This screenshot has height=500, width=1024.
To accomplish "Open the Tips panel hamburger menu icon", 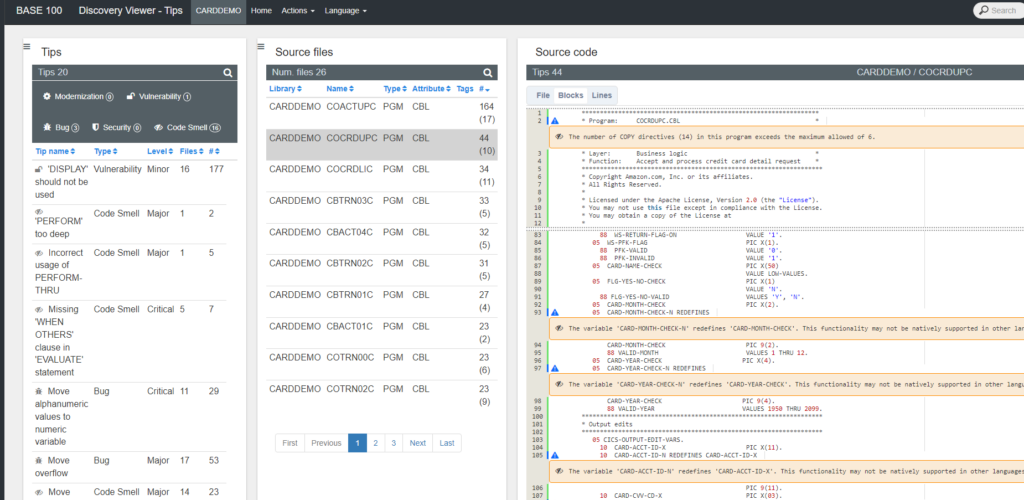I will (27, 46).
